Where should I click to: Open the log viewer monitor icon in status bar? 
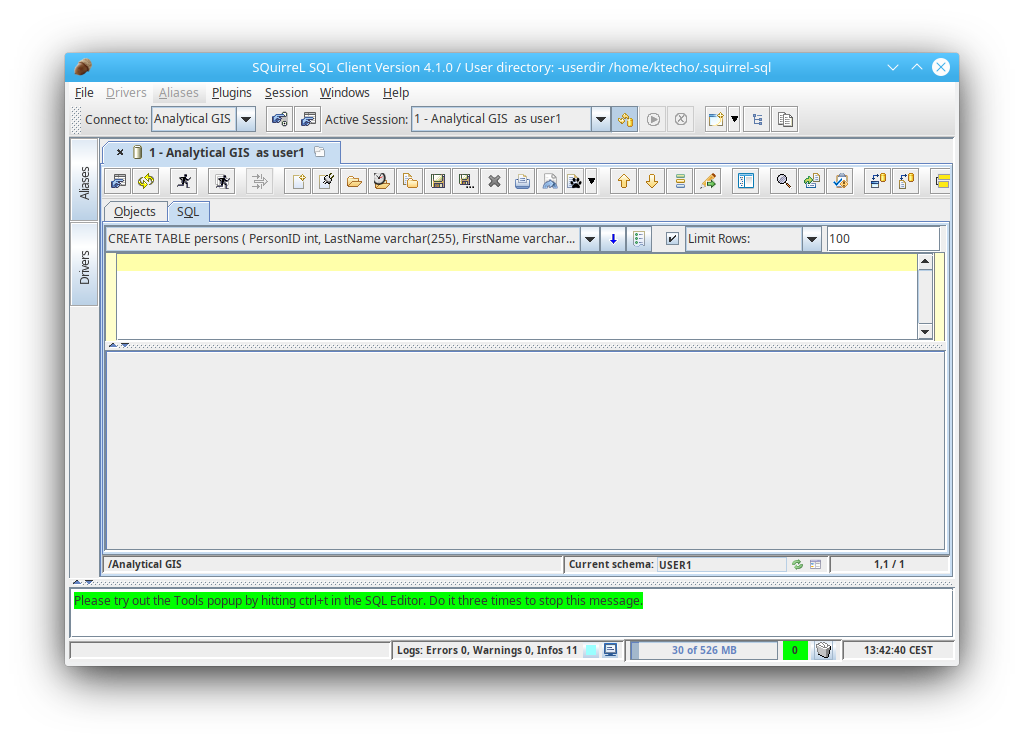click(611, 650)
